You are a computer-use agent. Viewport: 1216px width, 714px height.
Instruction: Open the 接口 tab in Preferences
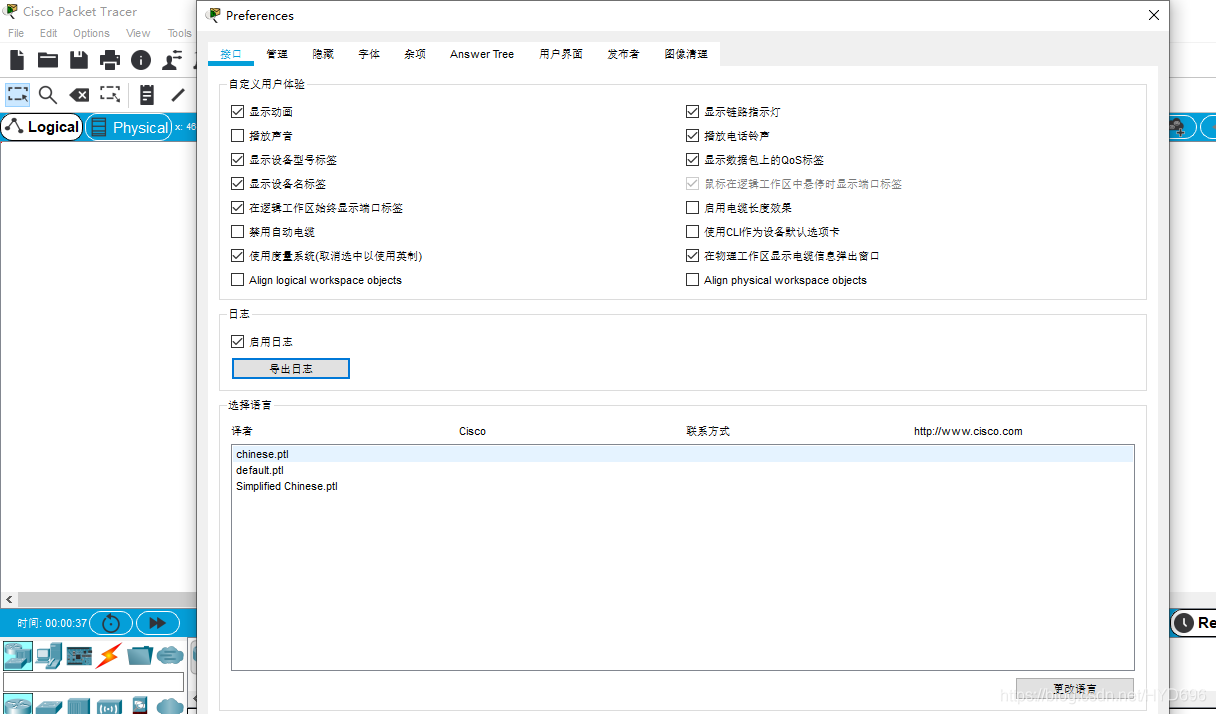(x=231, y=54)
